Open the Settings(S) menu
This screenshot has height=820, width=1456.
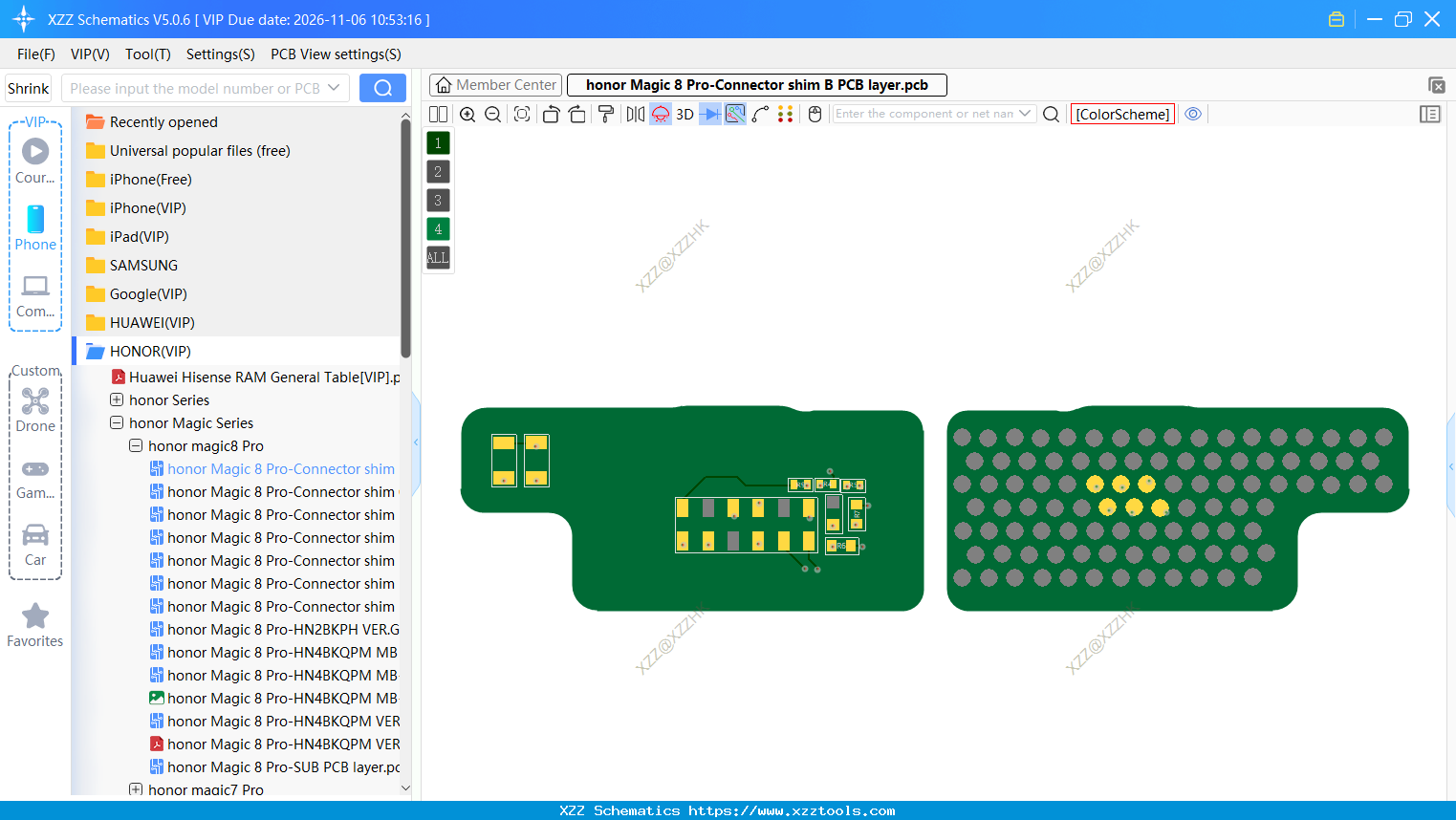pyautogui.click(x=221, y=54)
